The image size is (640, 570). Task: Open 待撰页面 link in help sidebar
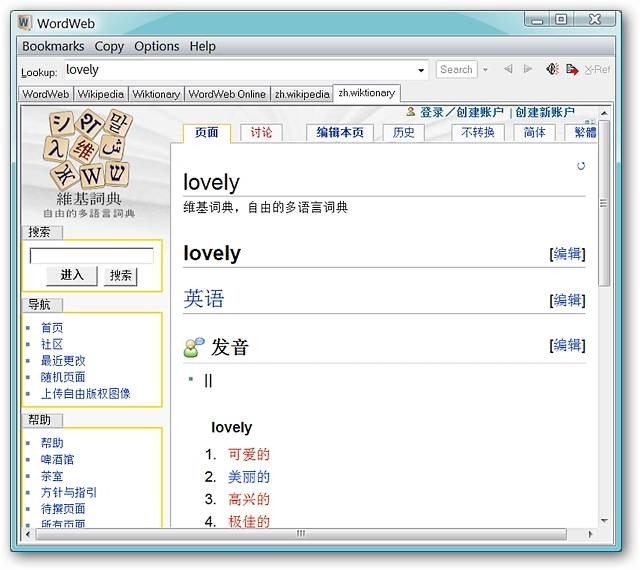(x=63, y=509)
